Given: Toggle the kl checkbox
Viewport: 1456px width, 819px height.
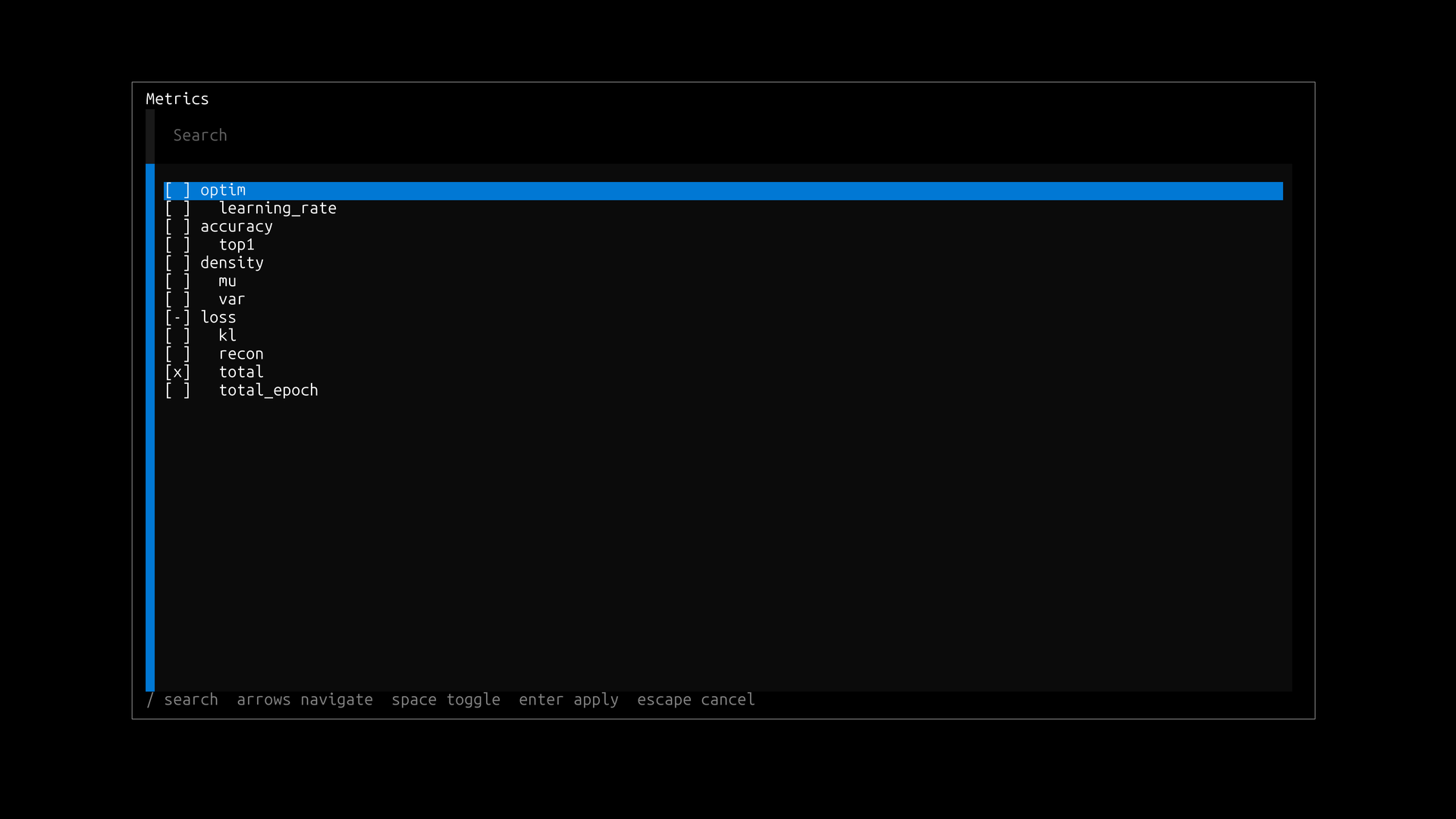Looking at the screenshot, I should click(x=177, y=336).
